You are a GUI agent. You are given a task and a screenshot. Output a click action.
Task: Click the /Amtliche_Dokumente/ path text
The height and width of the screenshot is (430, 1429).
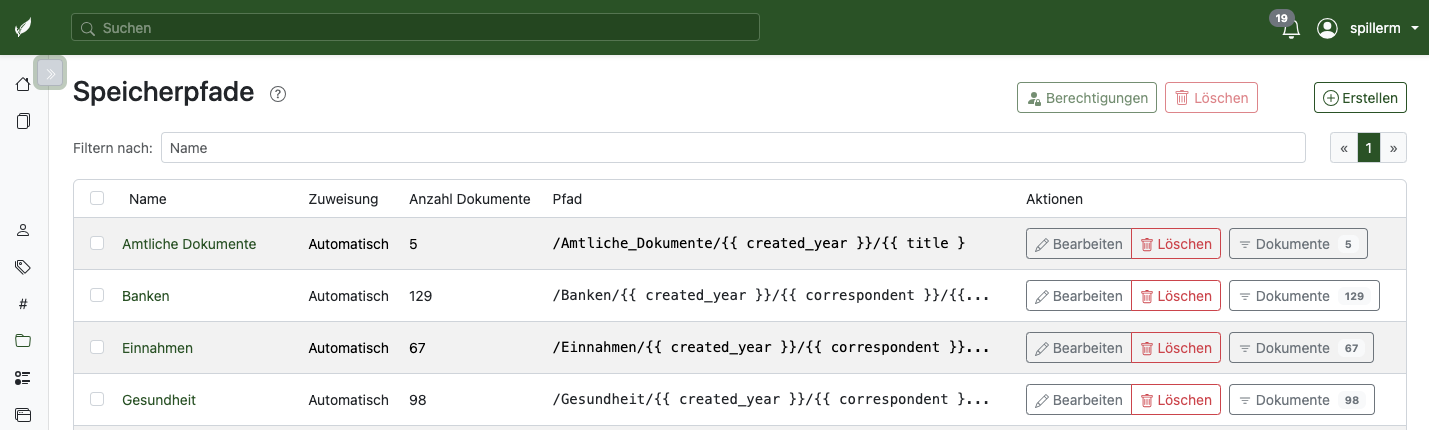tap(759, 244)
